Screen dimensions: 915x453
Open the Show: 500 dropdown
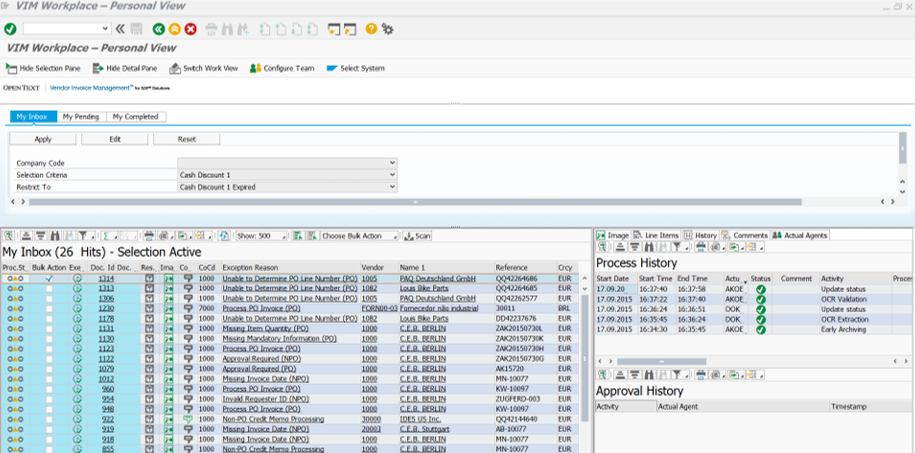coord(261,236)
